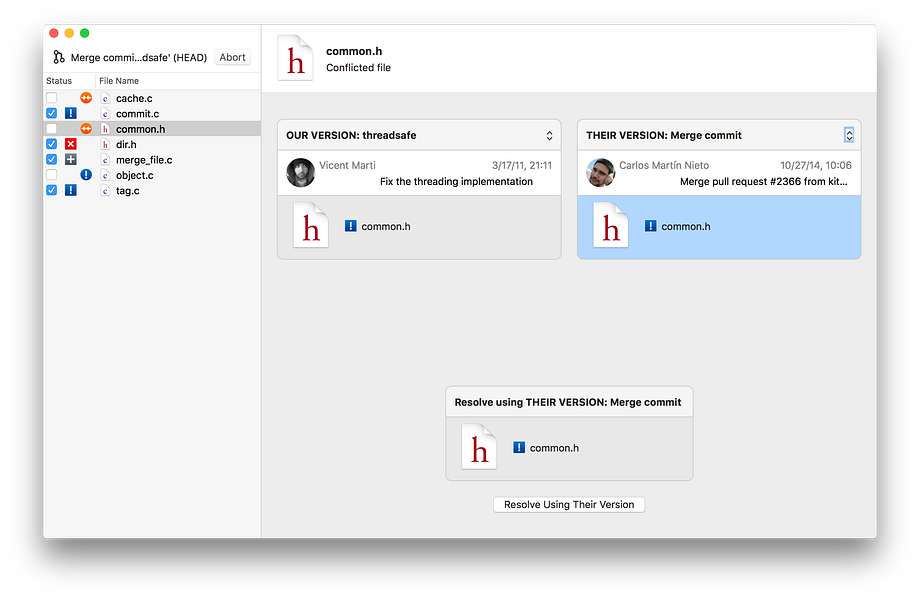
Task: Uncheck the merge_file.c checkbox
Action: (x=52, y=160)
